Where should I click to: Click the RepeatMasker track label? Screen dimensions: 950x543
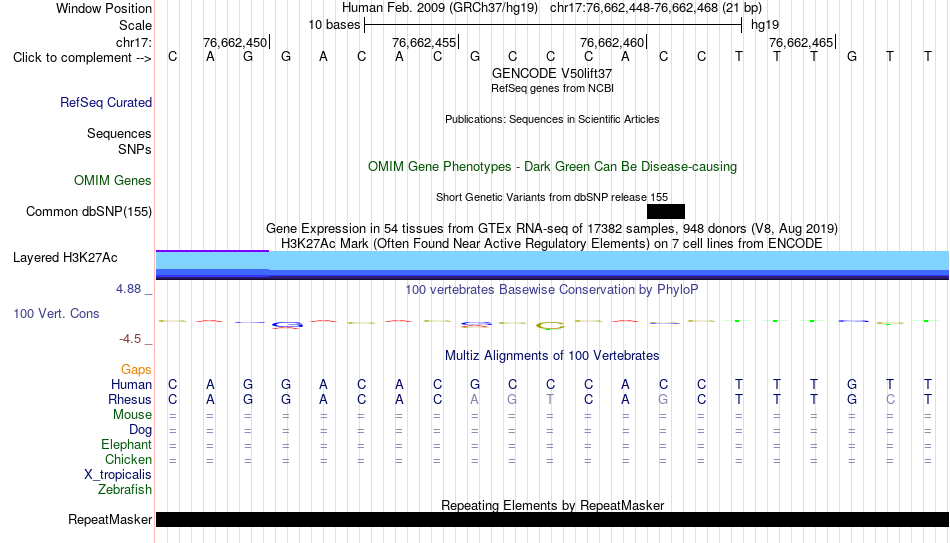point(110,519)
